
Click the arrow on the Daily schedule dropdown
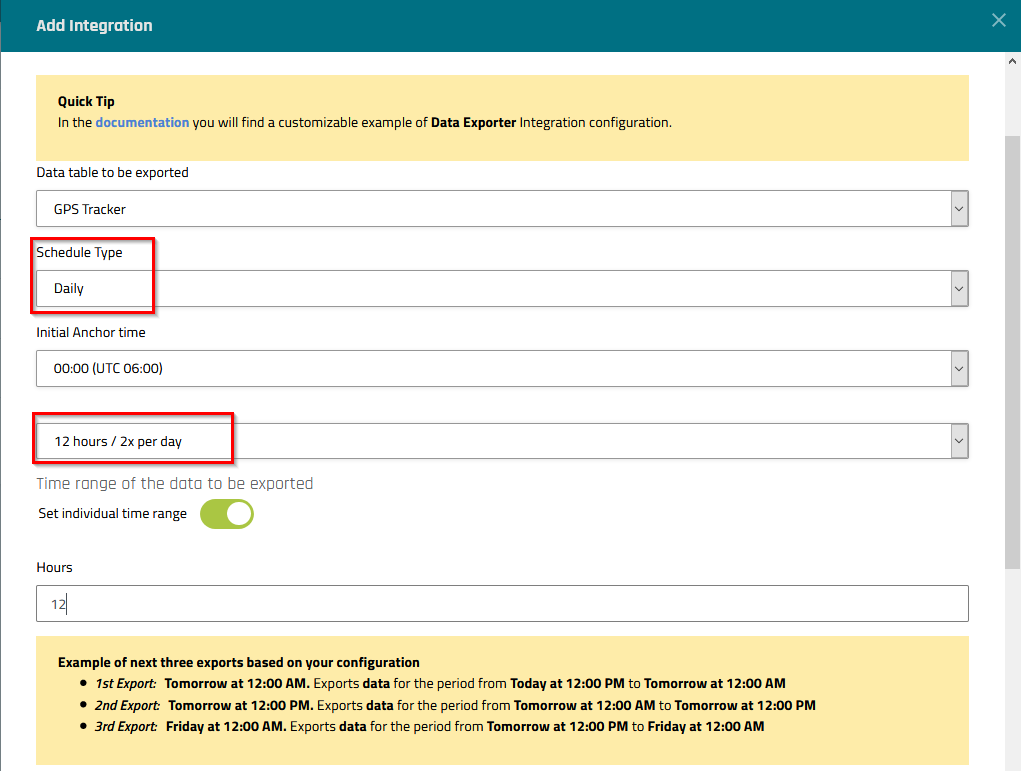(959, 289)
